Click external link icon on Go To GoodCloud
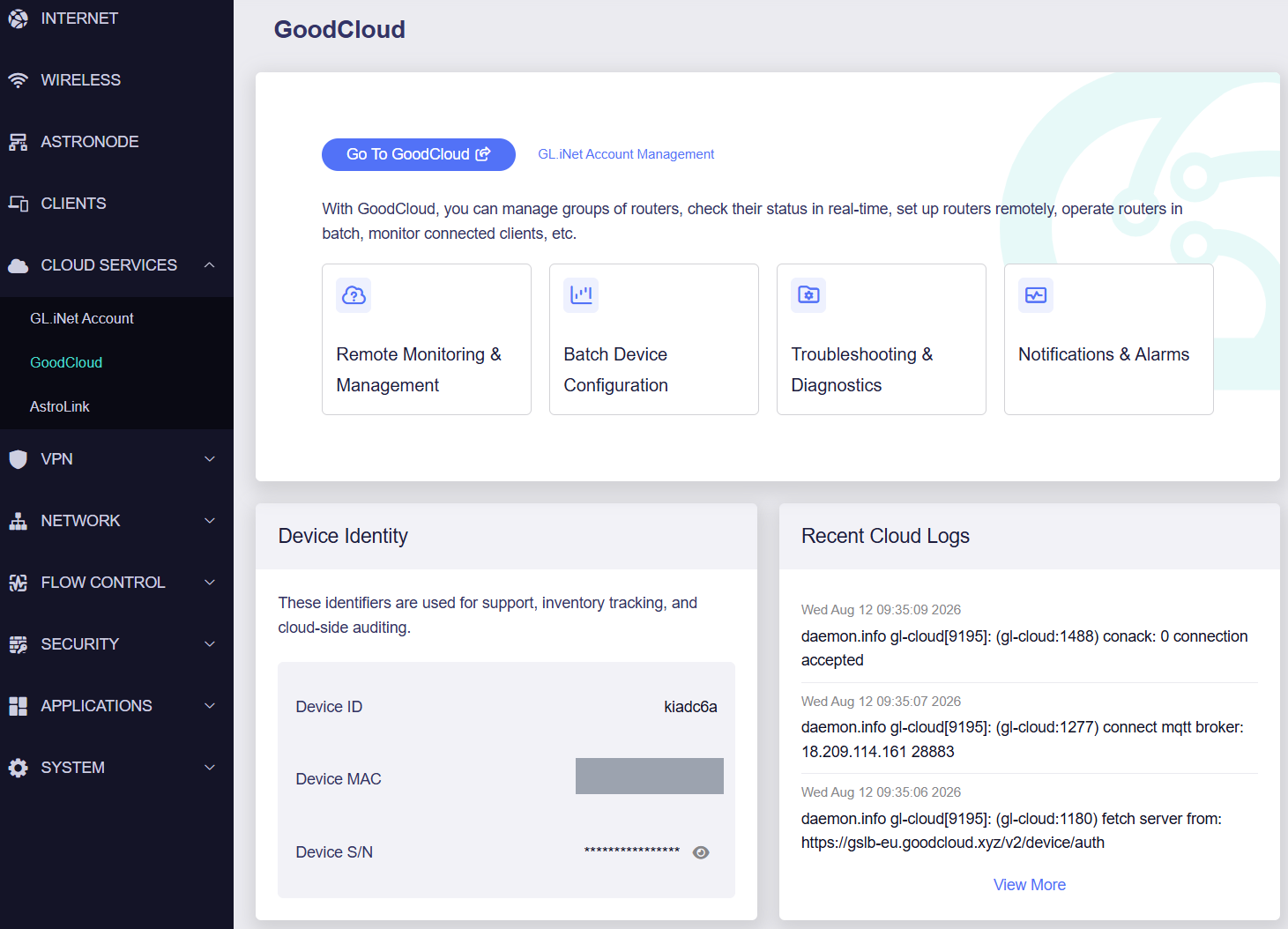Screen dimensions: 1288x929 483,154
